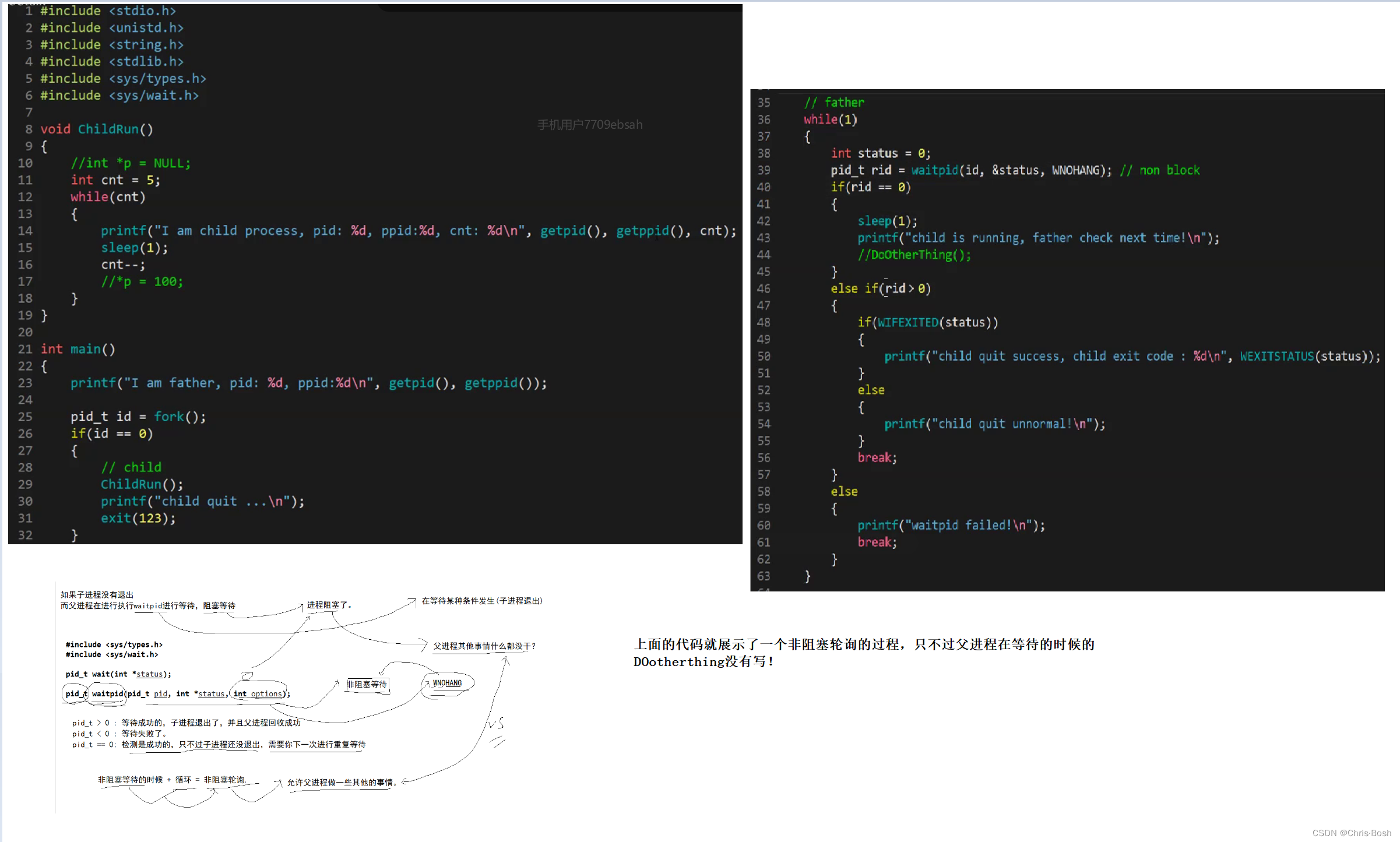This screenshot has height=842, width=1400.
Task: Click "while(cnt)" on line 12
Action: click(x=108, y=197)
